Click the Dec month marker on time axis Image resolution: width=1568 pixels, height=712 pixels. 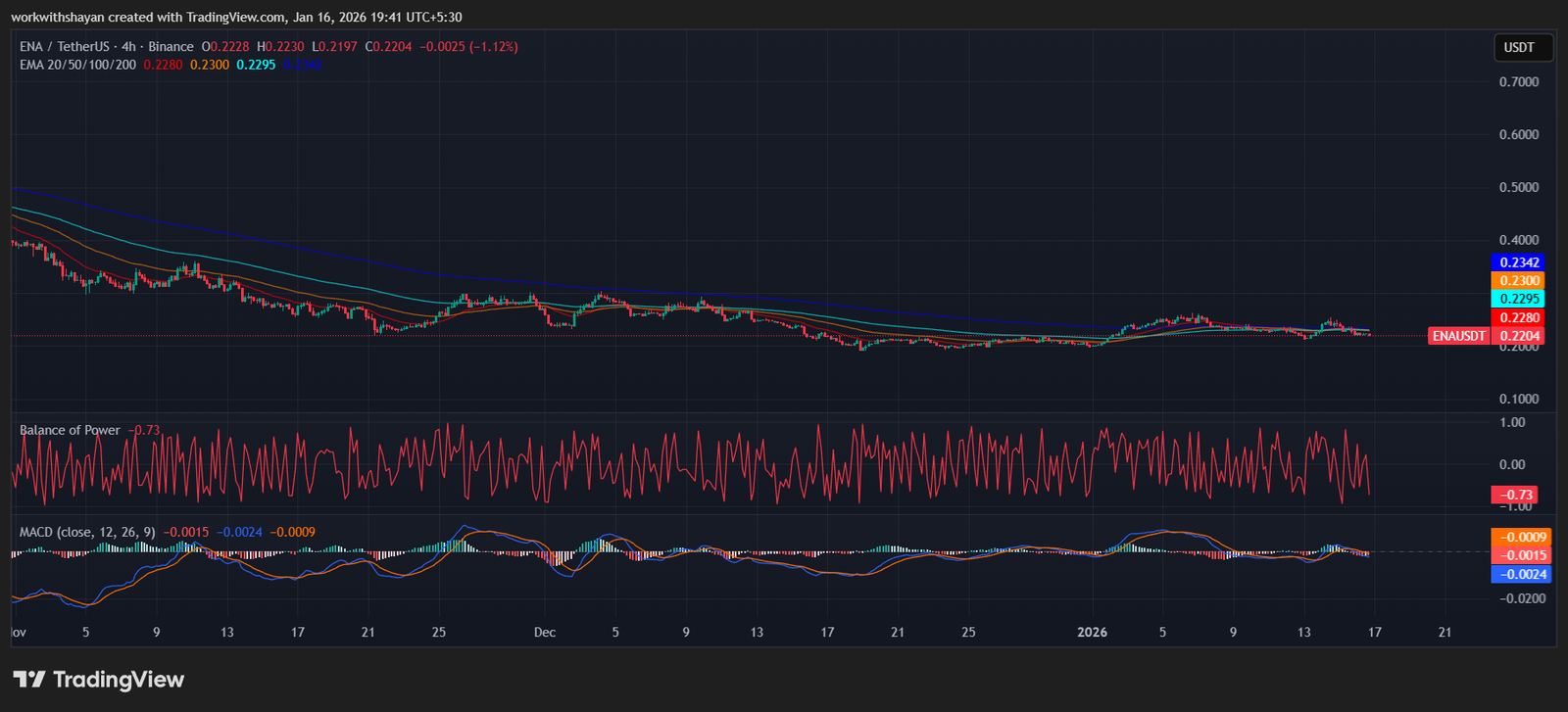point(545,632)
